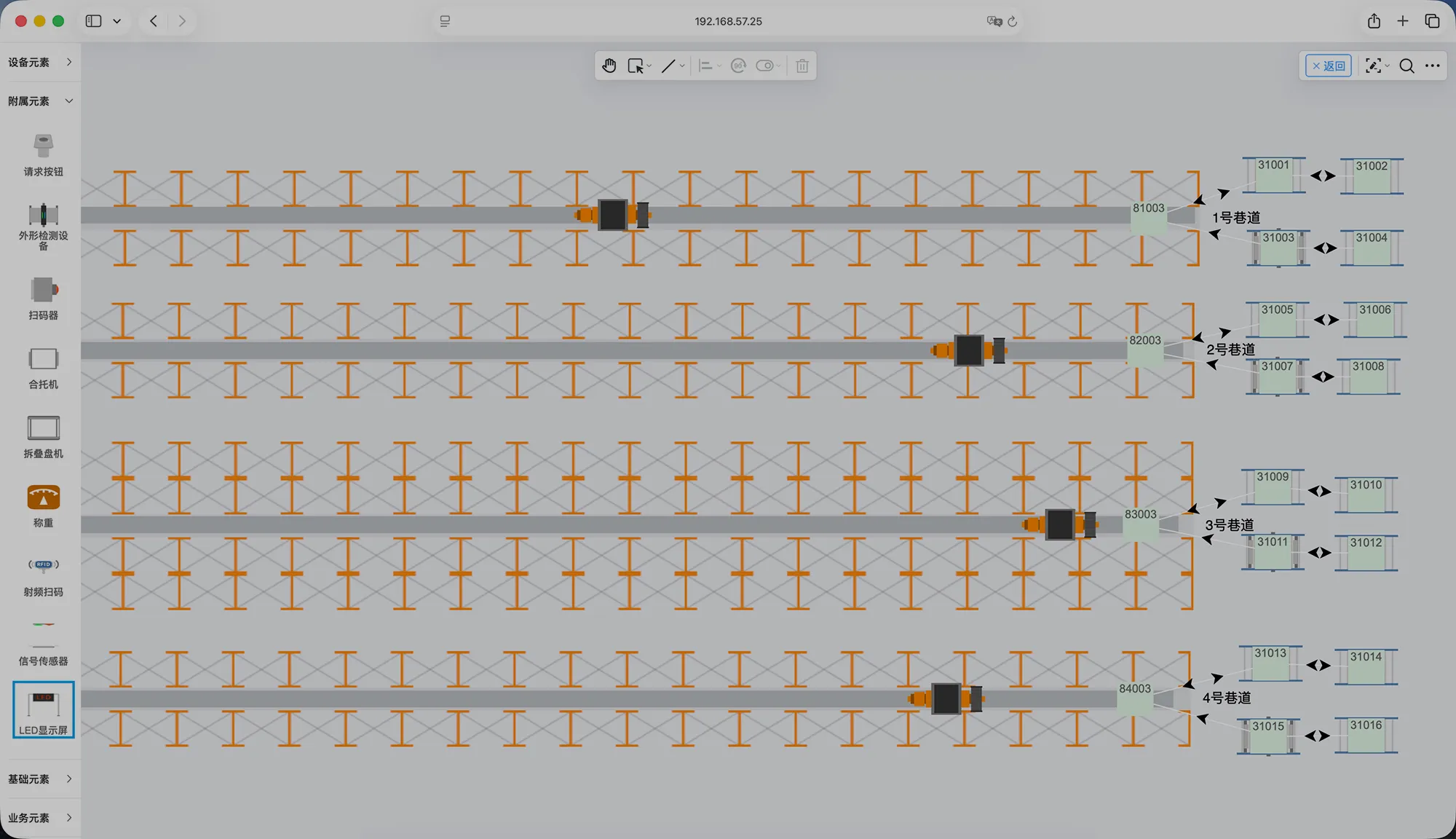
Task: Select the box selection pointer tool
Action: (x=636, y=66)
